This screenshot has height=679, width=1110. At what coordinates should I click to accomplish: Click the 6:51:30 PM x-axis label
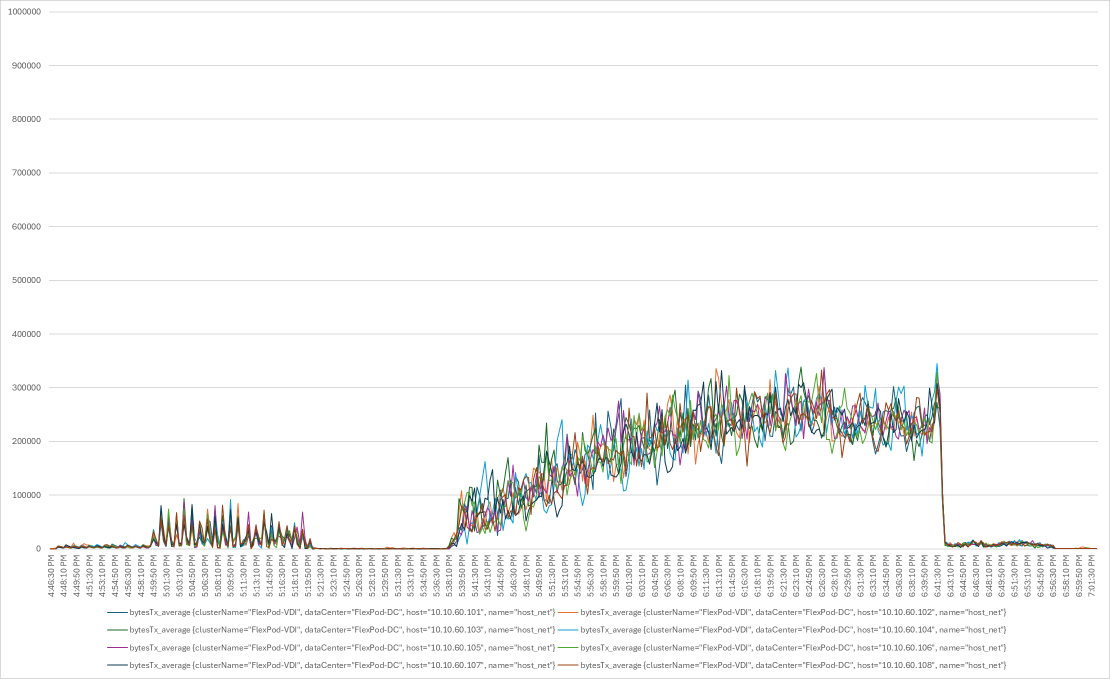(x=1014, y=576)
